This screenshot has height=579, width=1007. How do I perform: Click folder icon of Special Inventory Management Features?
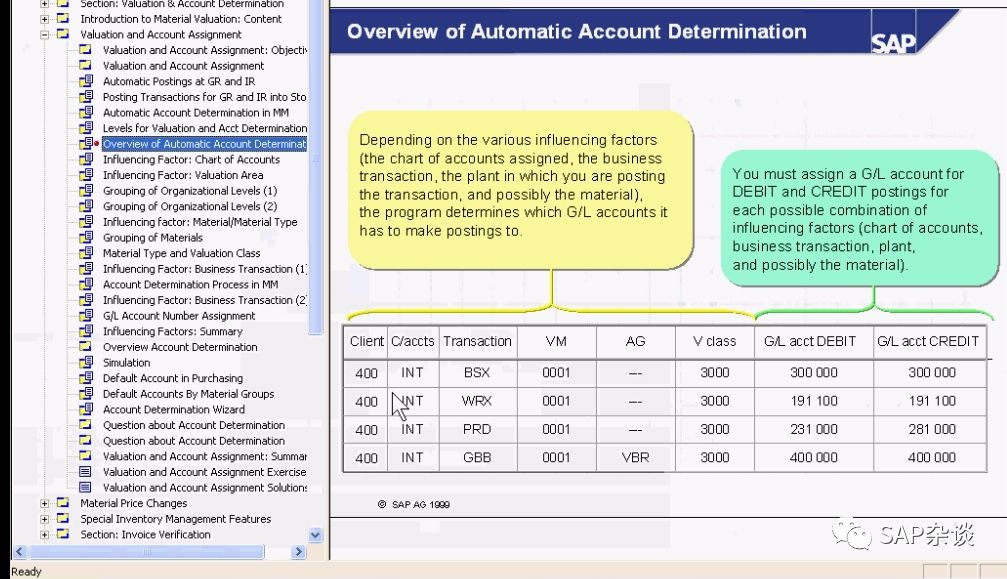pyautogui.click(x=62, y=518)
